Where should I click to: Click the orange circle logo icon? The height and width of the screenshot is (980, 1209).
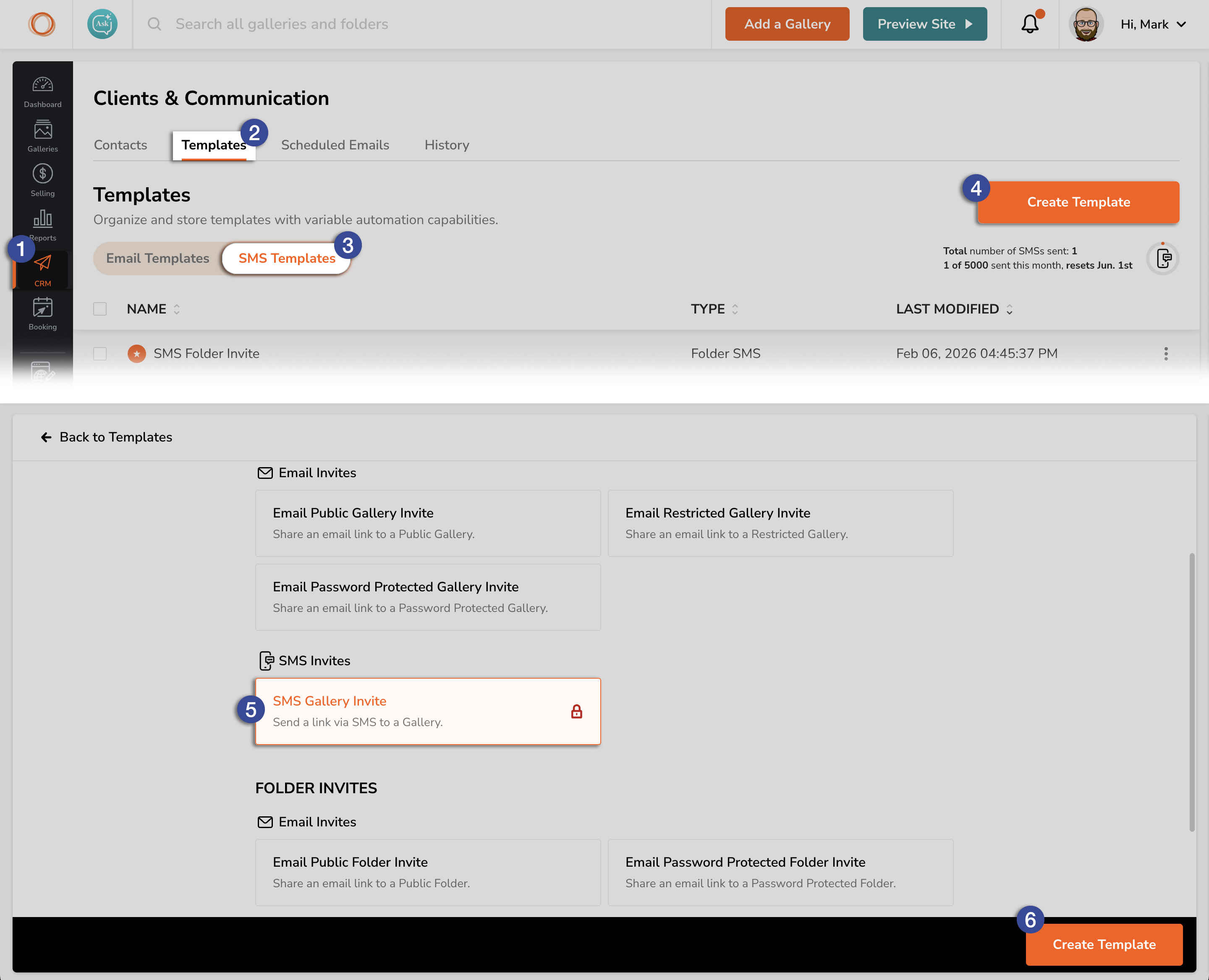(42, 24)
